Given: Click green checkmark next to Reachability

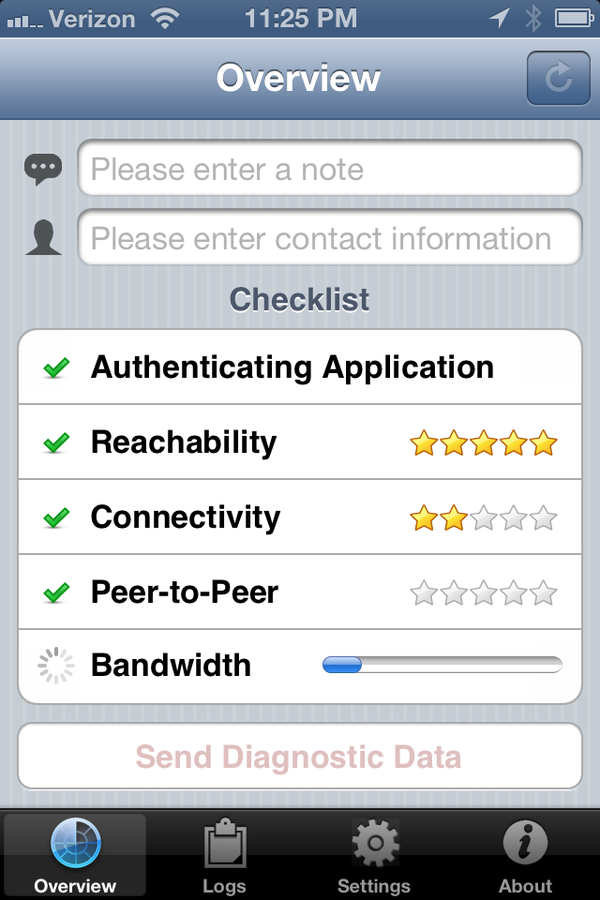Looking at the screenshot, I should coord(56,443).
